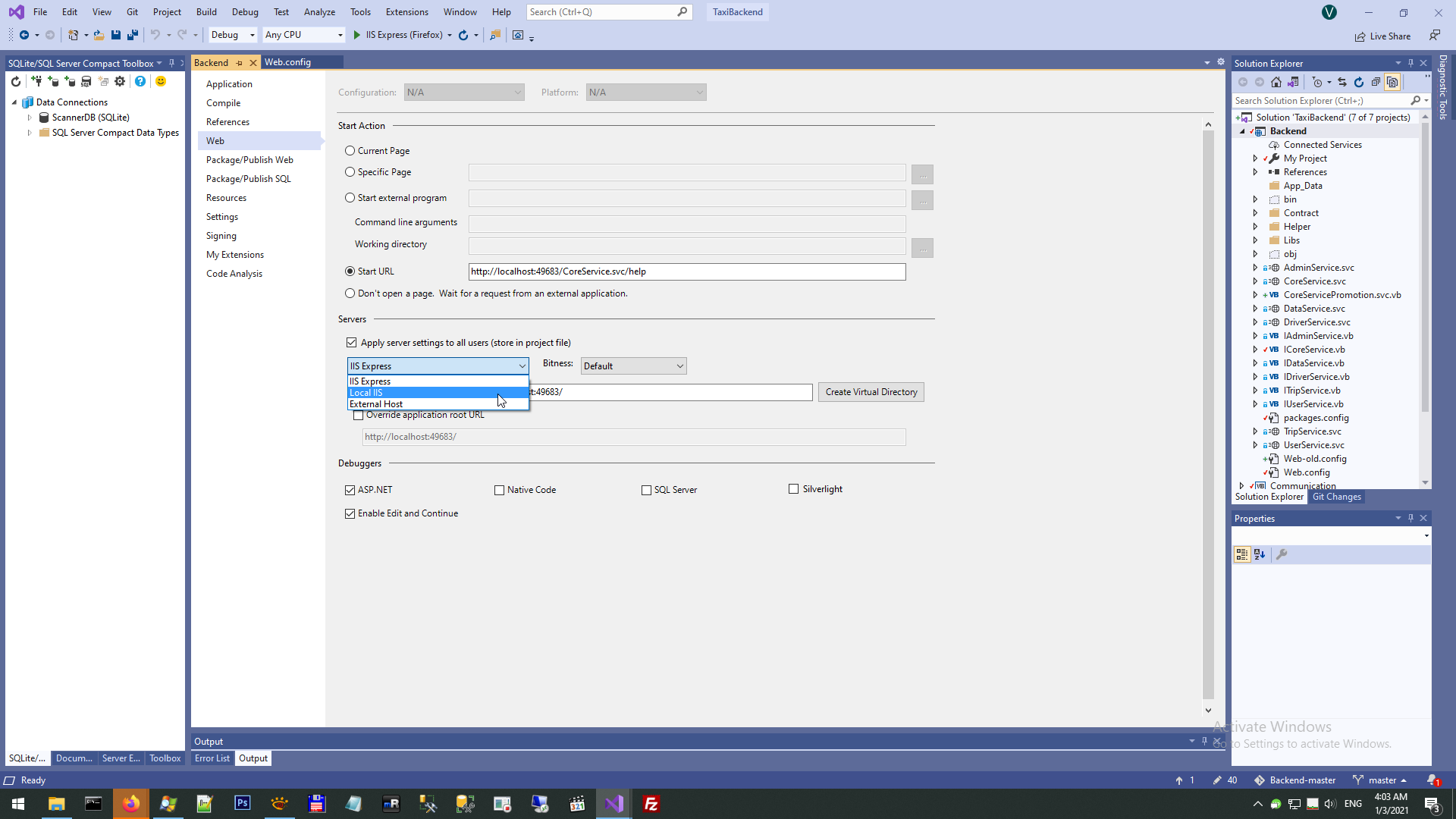Choose Local IIS from the server dropdown
Image resolution: width=1456 pixels, height=819 pixels.
coord(366,393)
